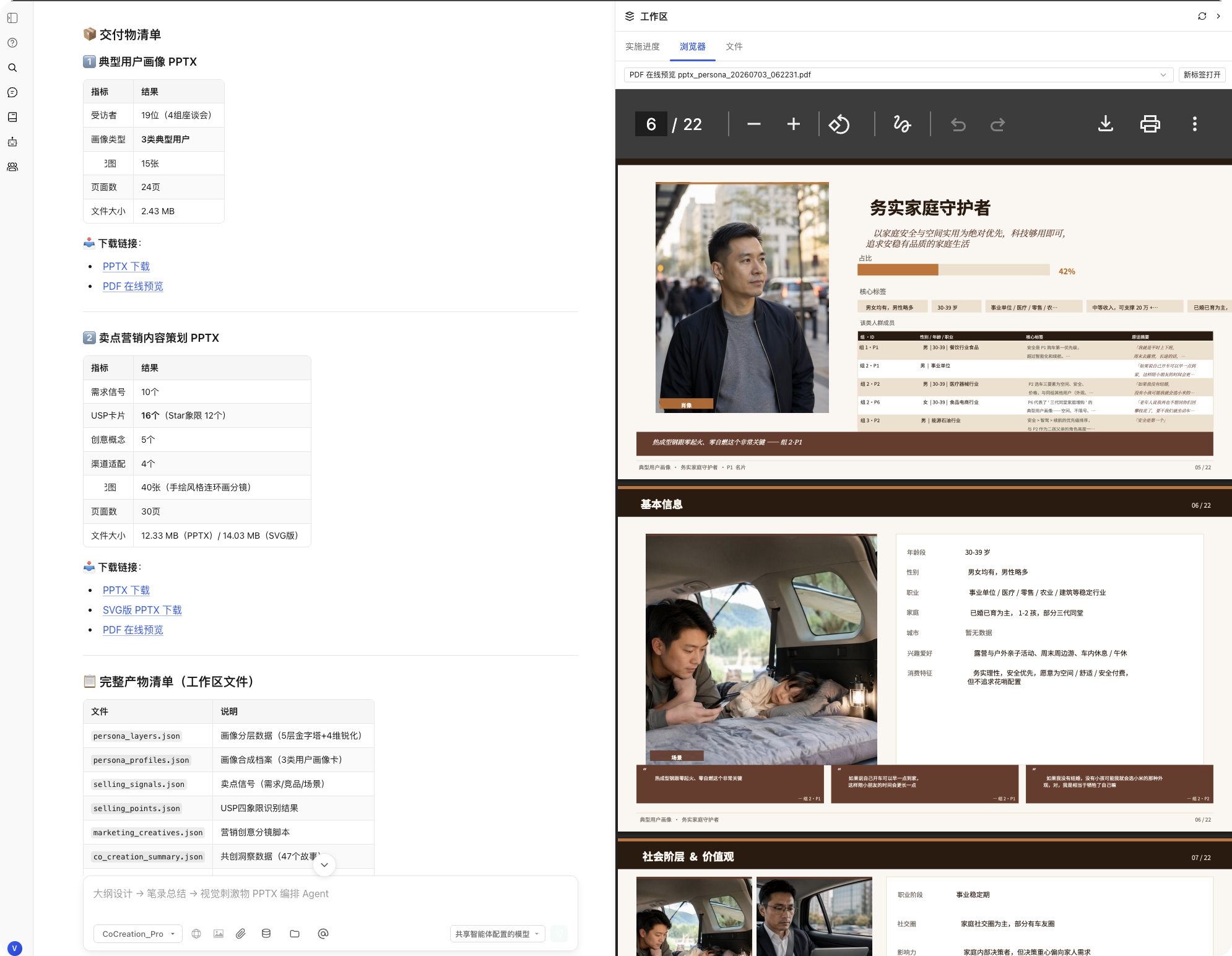The image size is (1232, 956).
Task: Click SVG版 PPTX 下载 link
Action: [x=142, y=610]
